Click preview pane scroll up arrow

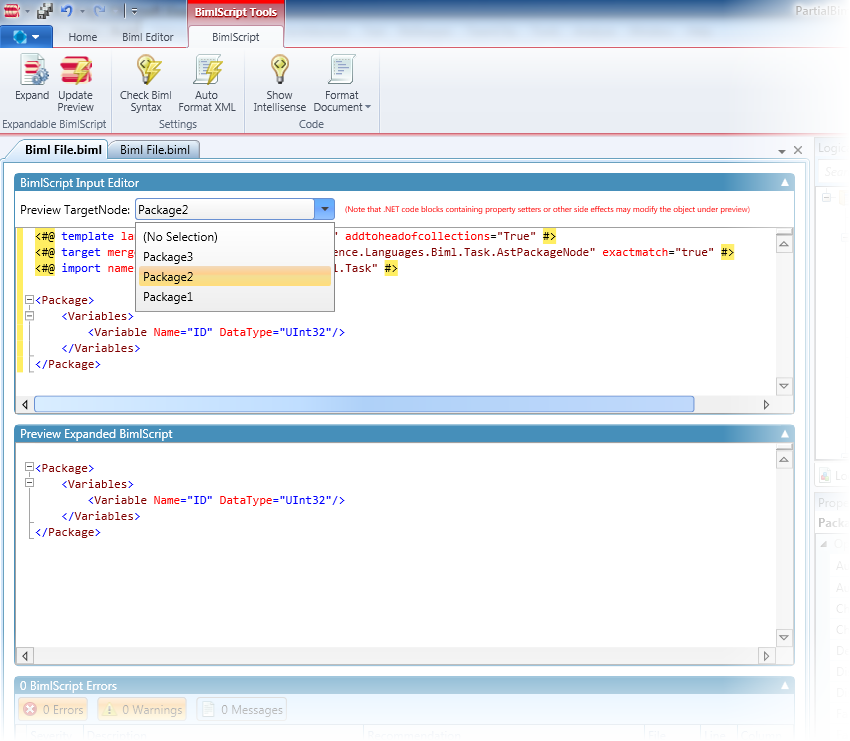coord(784,460)
